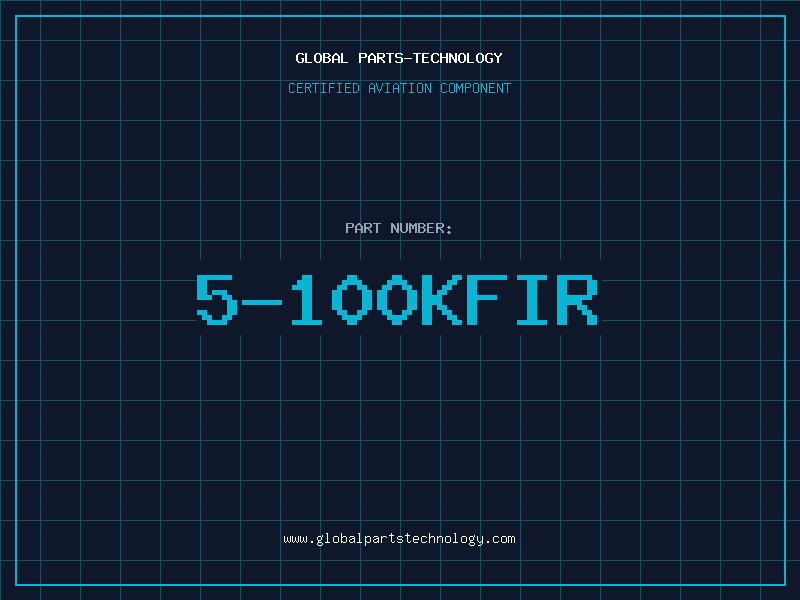Select the CERTIFIED AVIATION COMPONENT subtitle
The width and height of the screenshot is (800, 600).
pos(399,88)
